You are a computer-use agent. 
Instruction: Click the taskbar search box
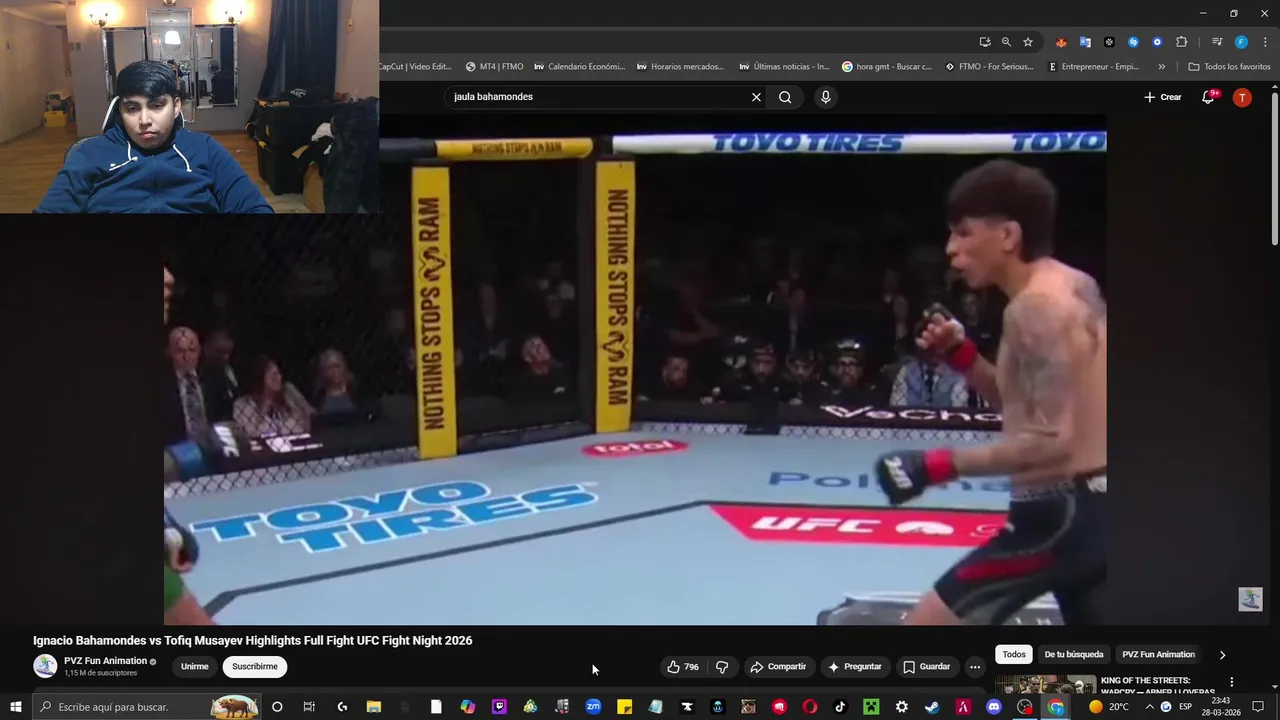(147, 707)
